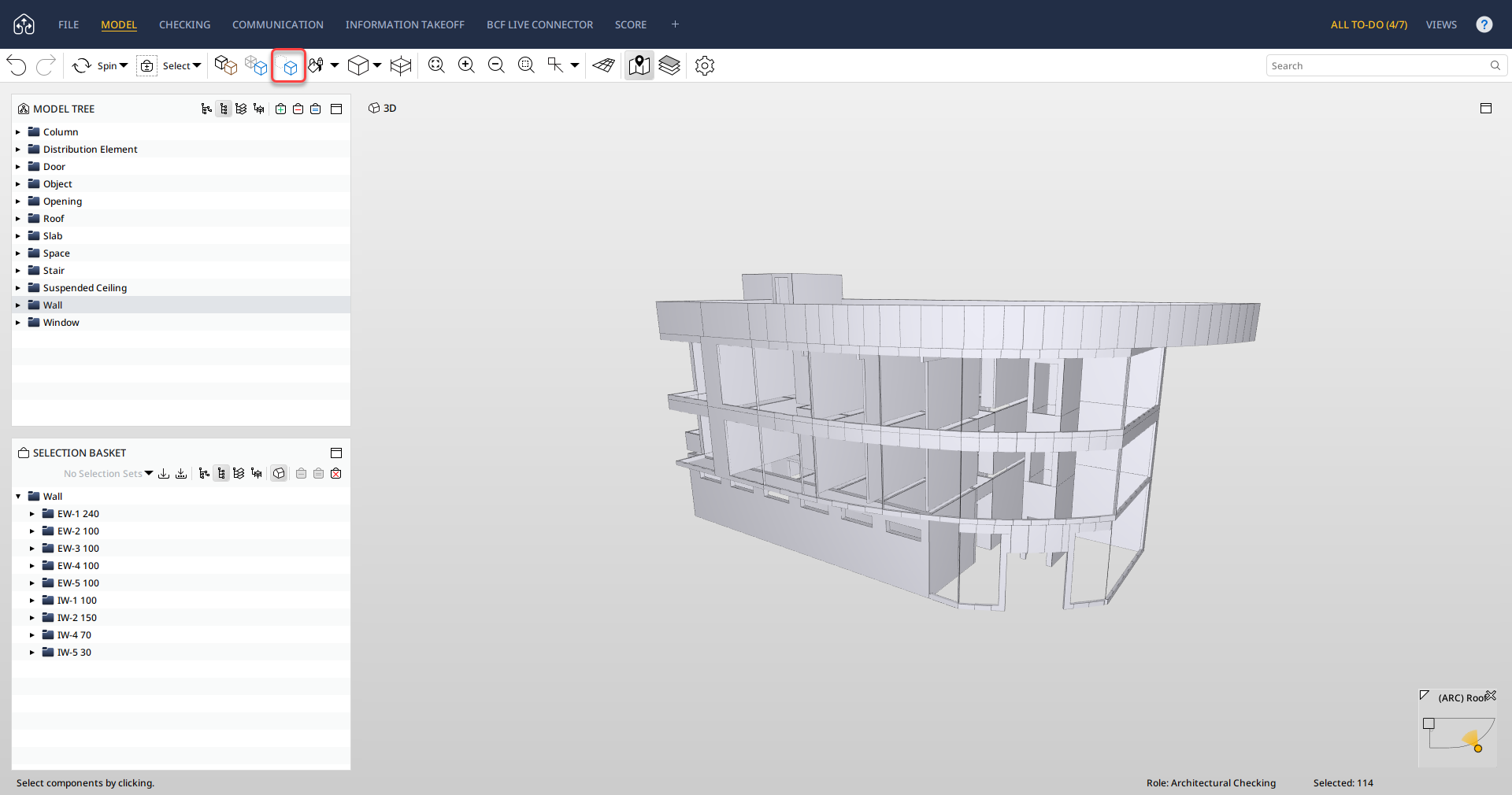1512x795 pixels.
Task: Open ALL TO-DO (4/7) list
Action: click(1369, 24)
